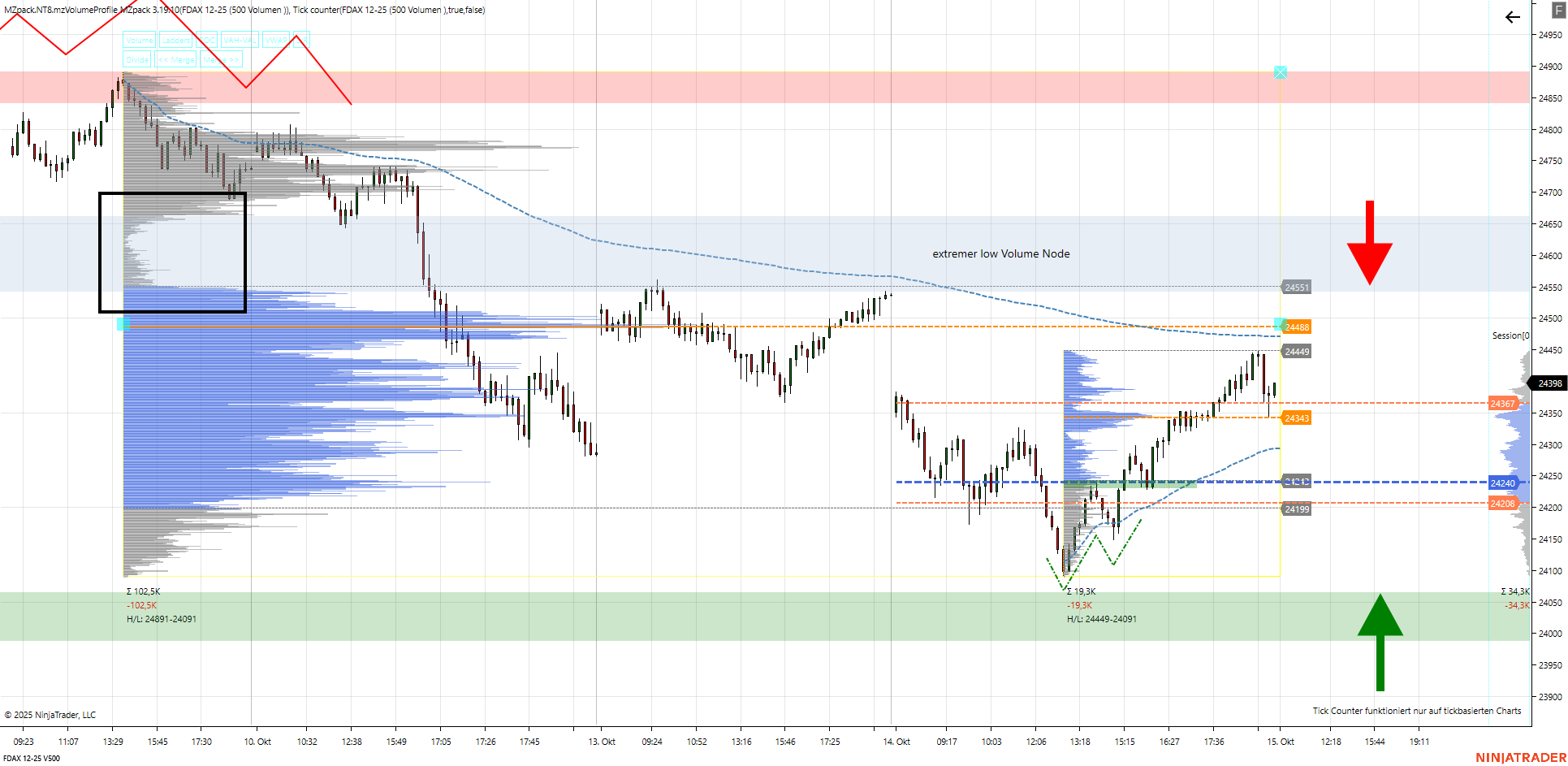The image size is (1568, 766).
Task: Click the cyan square anchor on the orange POC line
Action: [x=123, y=325]
